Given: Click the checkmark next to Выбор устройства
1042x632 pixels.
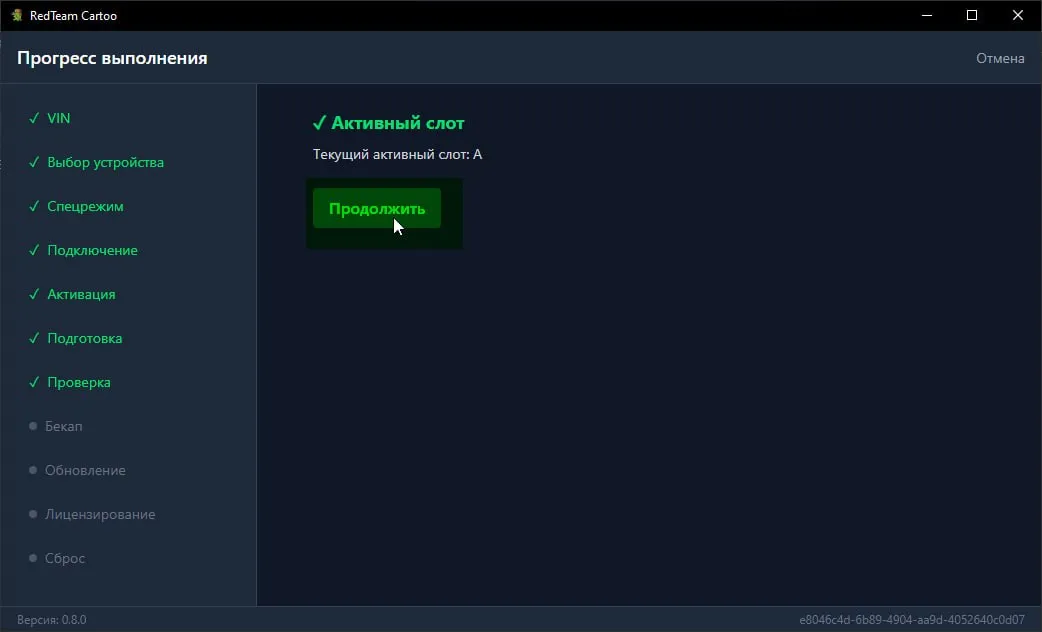Looking at the screenshot, I should click(34, 162).
